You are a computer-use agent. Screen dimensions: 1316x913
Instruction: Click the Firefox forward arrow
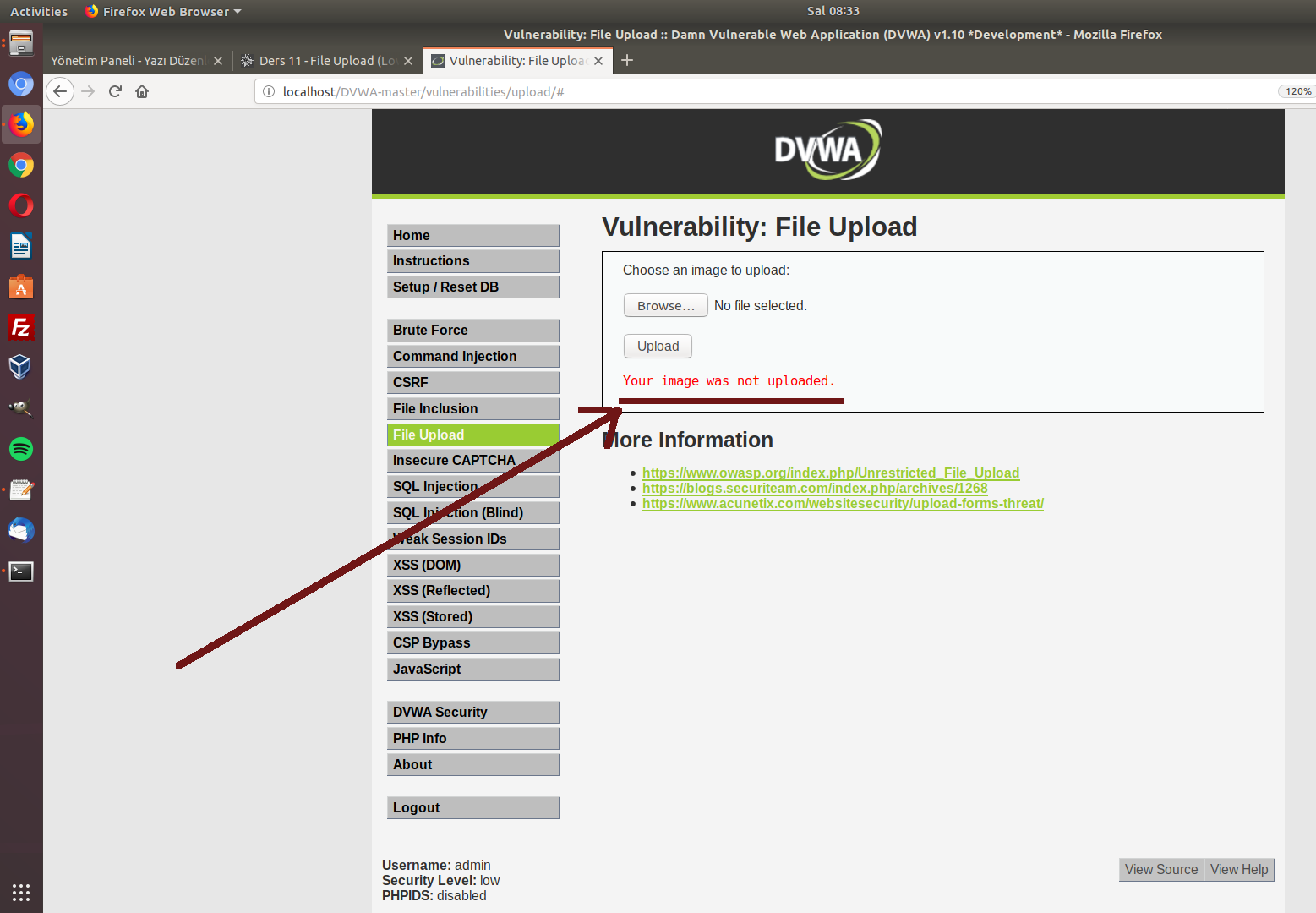88,91
